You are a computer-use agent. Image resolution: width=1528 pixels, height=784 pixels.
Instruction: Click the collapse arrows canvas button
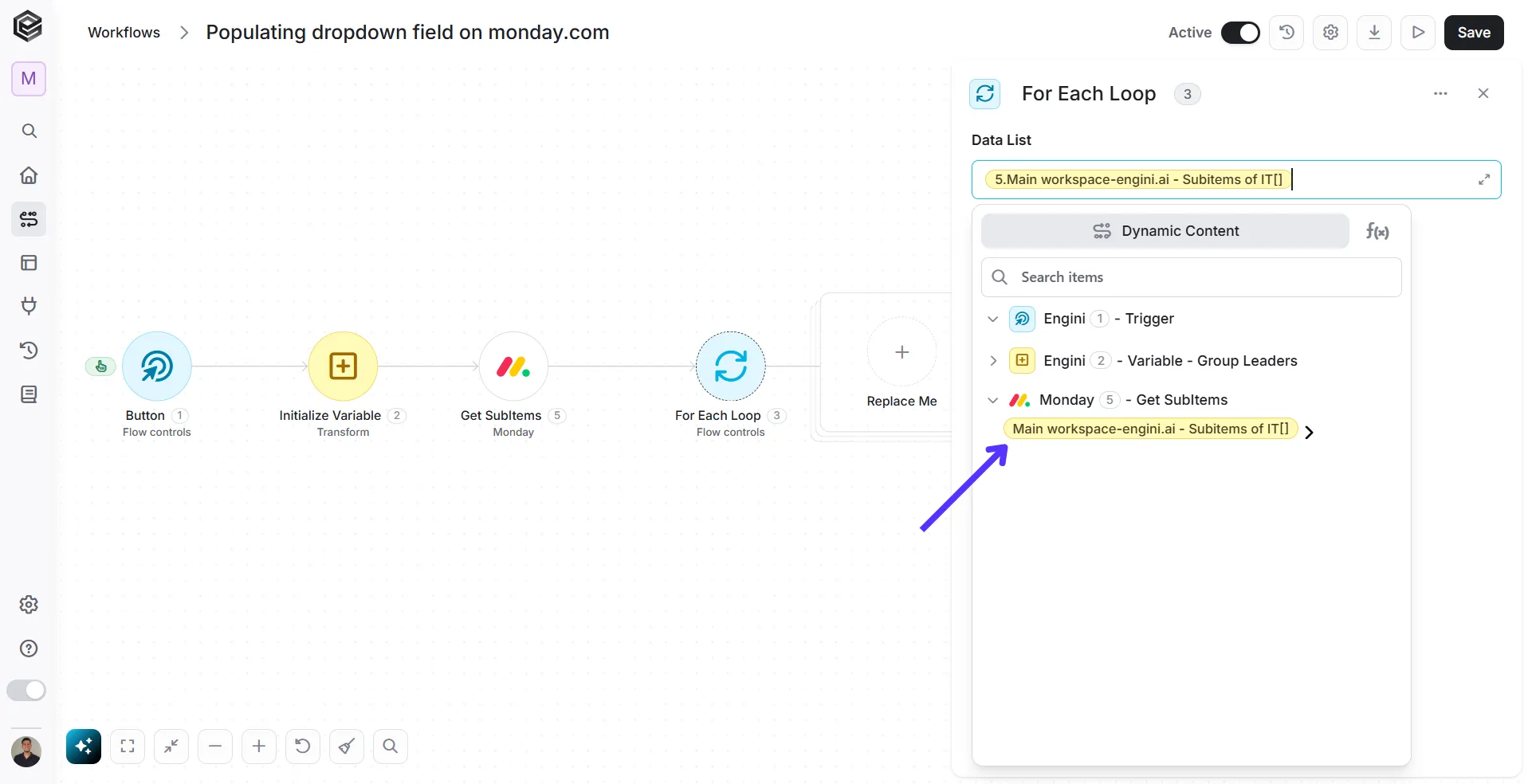171,747
